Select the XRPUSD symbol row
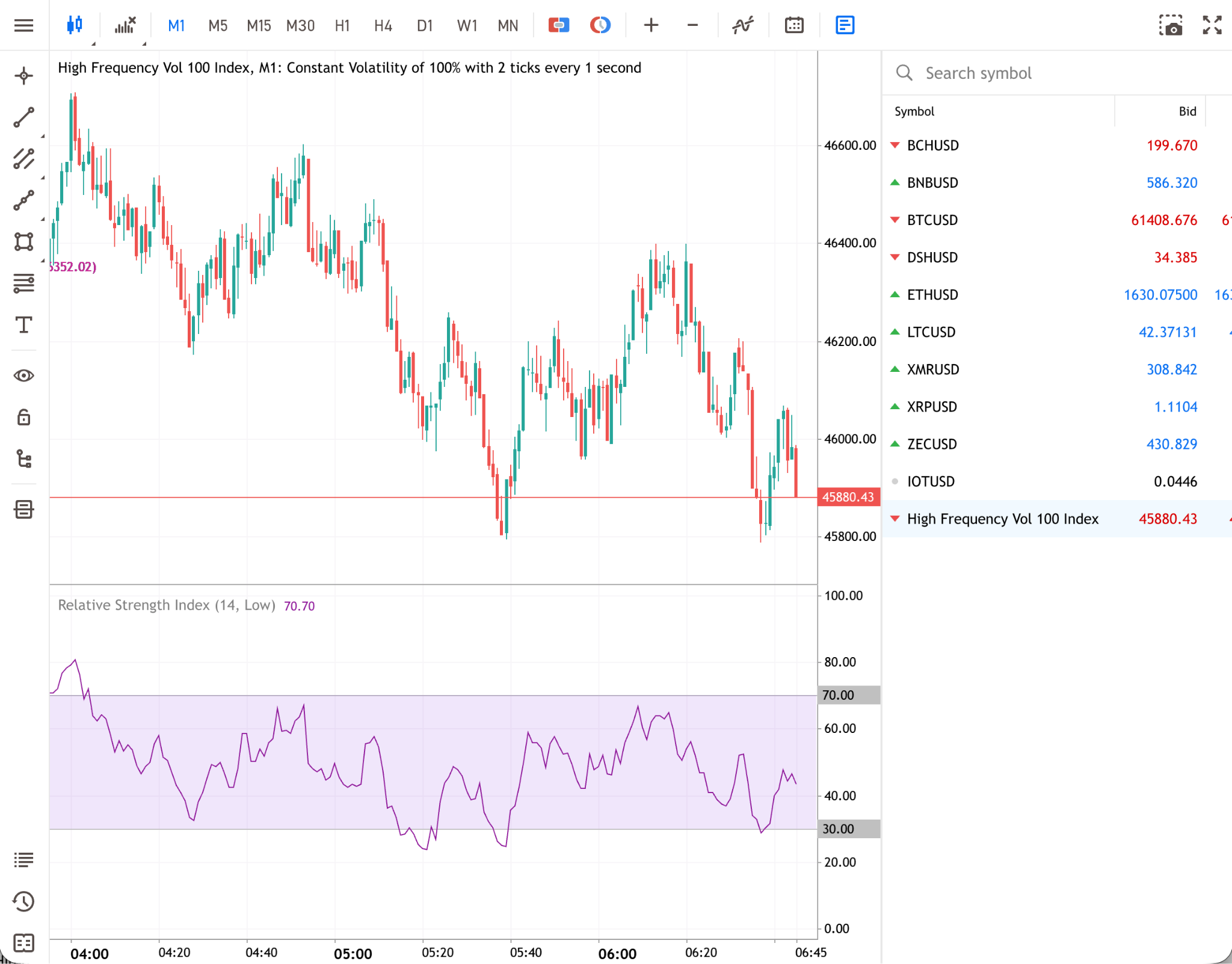The image size is (1232, 964). click(x=1057, y=407)
